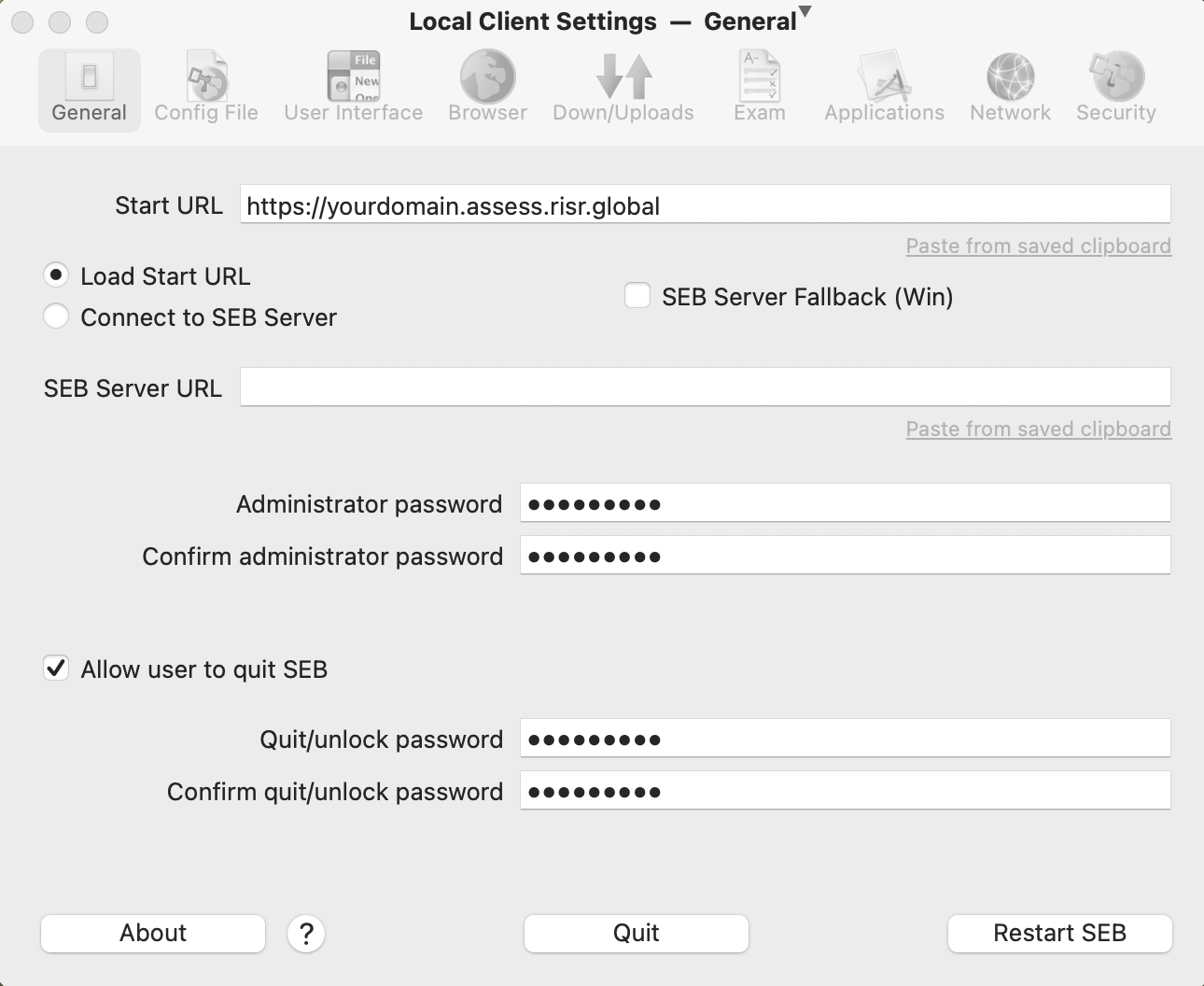This screenshot has width=1204, height=986.
Task: Click inside the SEB Server URL field
Action: pyautogui.click(x=705, y=387)
